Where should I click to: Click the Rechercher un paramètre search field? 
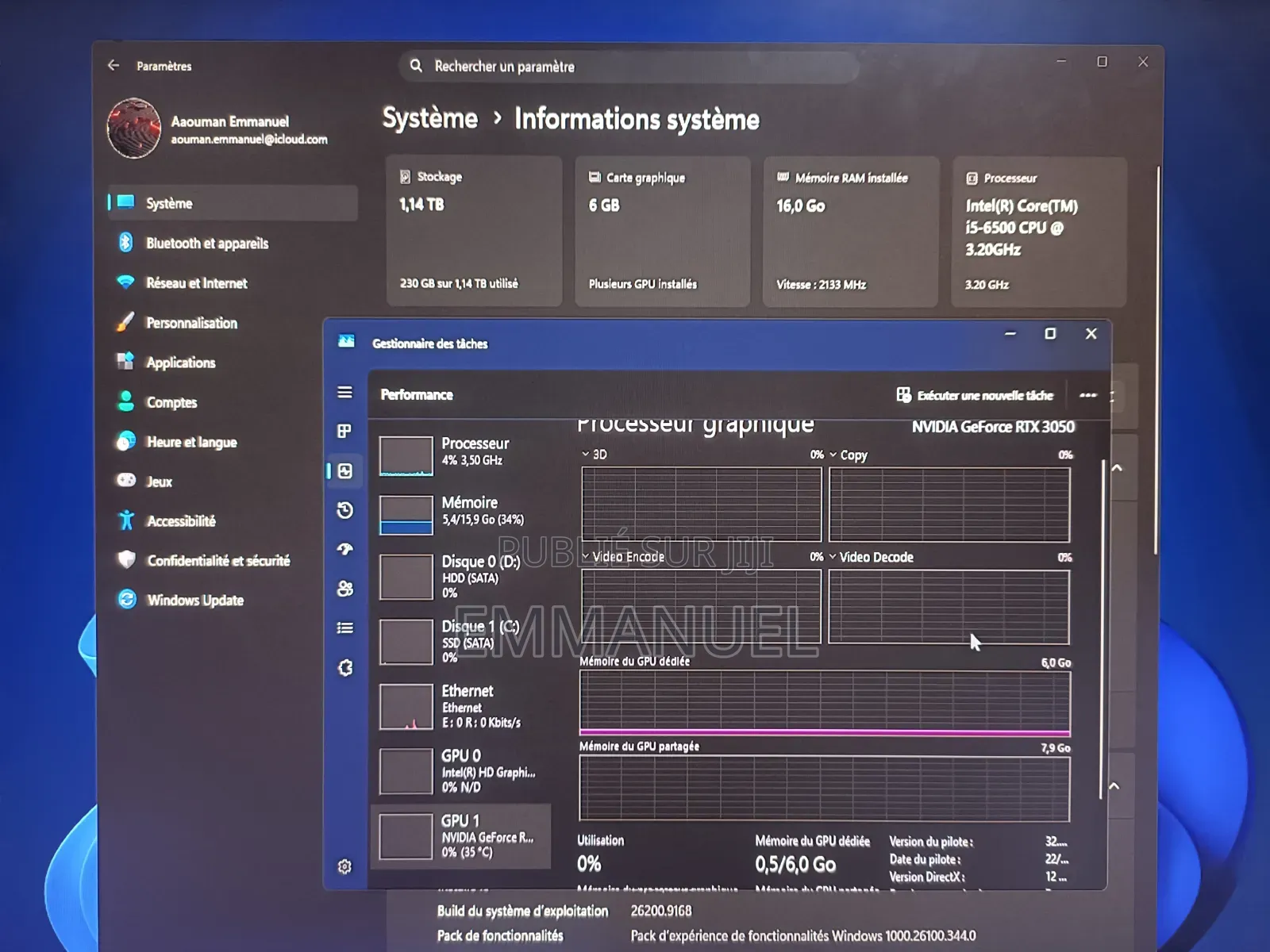(629, 67)
